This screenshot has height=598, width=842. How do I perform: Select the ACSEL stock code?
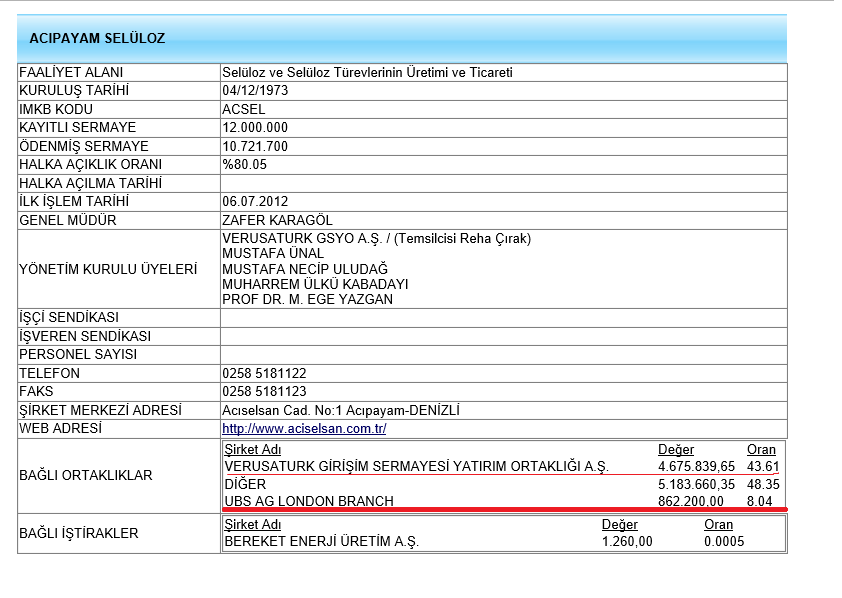(244, 110)
